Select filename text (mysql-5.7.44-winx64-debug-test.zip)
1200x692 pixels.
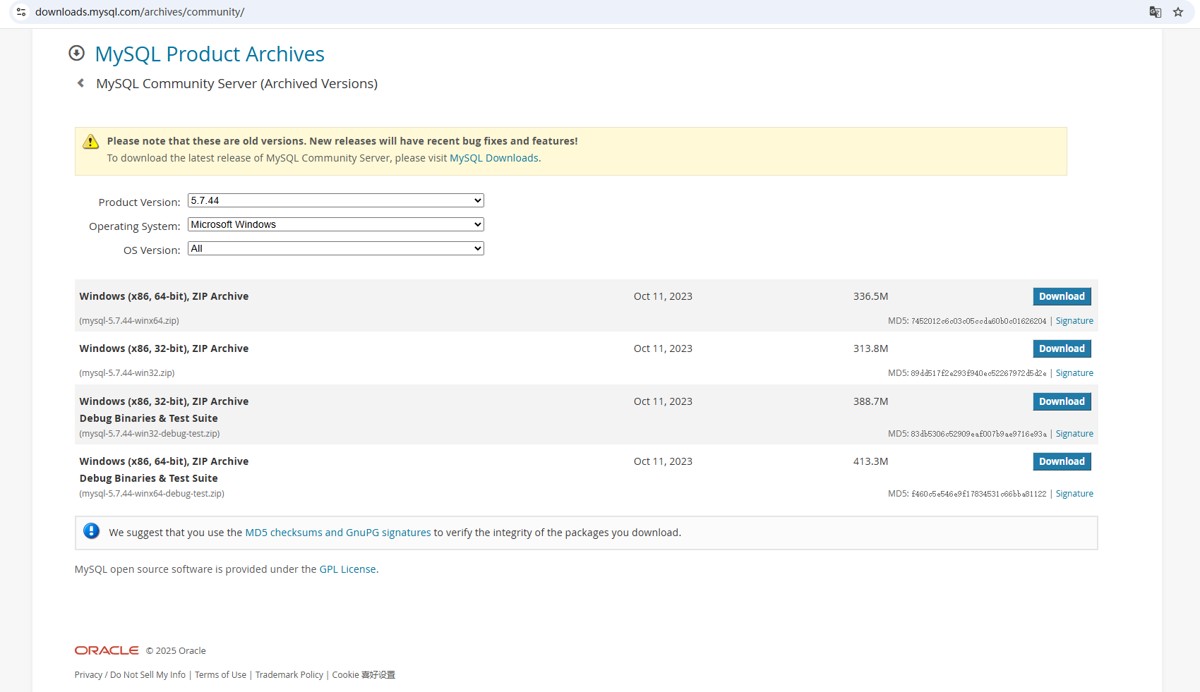[152, 494]
